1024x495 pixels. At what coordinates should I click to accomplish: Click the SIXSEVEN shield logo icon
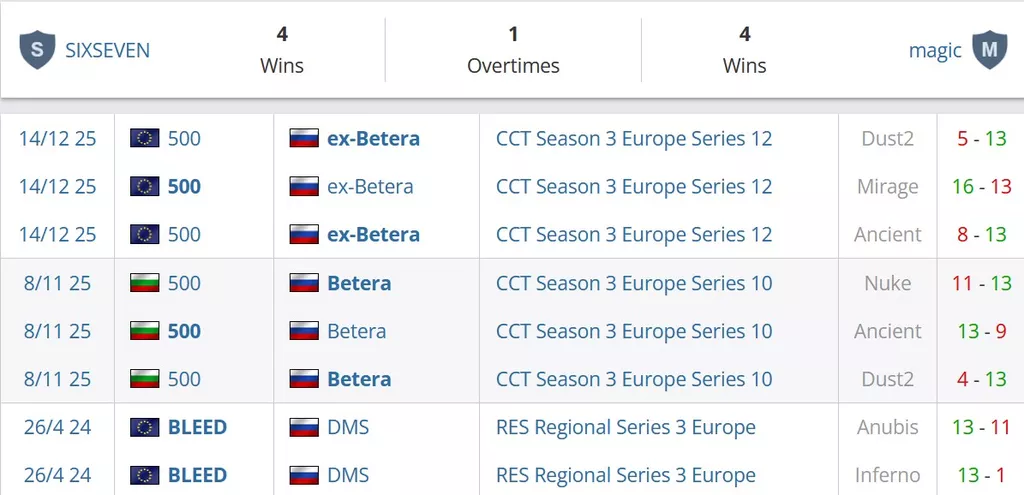[37, 50]
